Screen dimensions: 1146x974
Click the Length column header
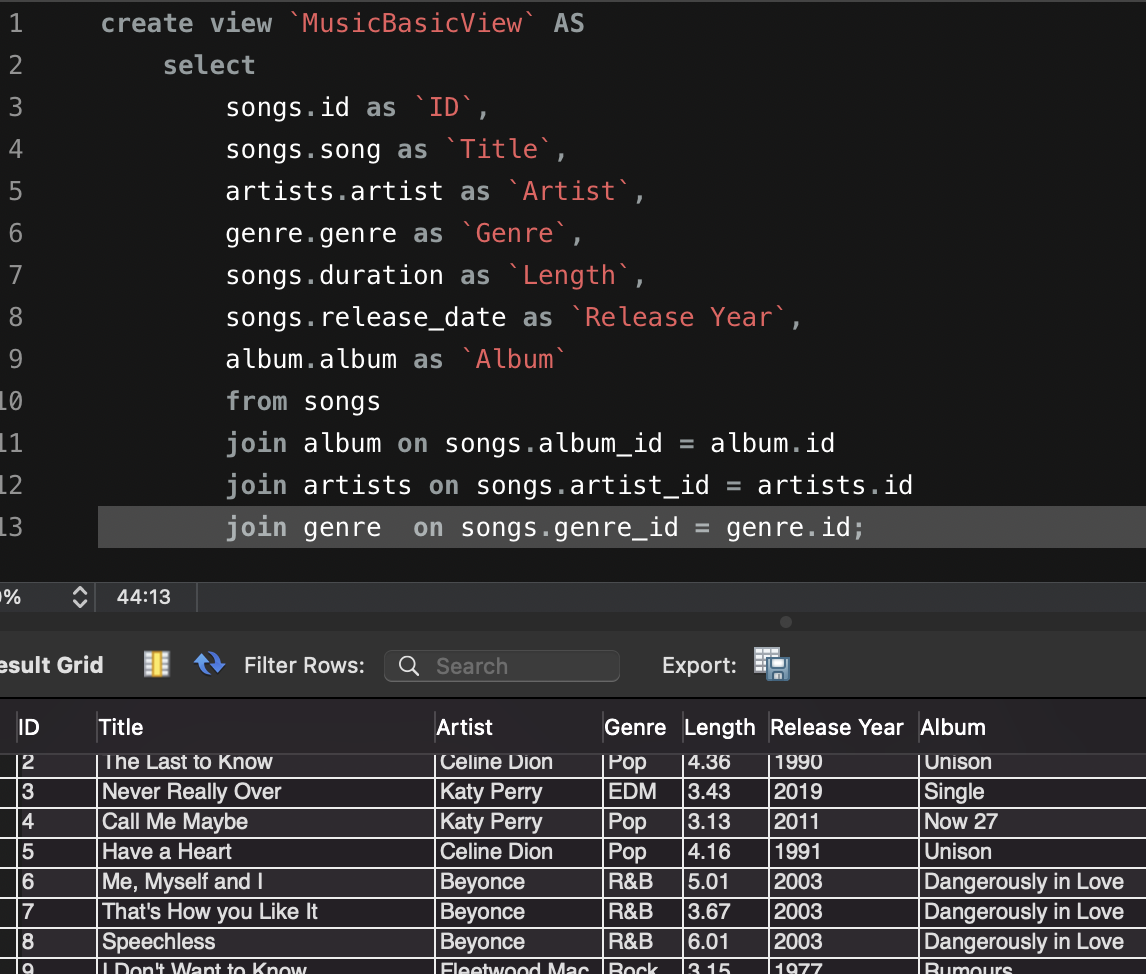[725, 727]
